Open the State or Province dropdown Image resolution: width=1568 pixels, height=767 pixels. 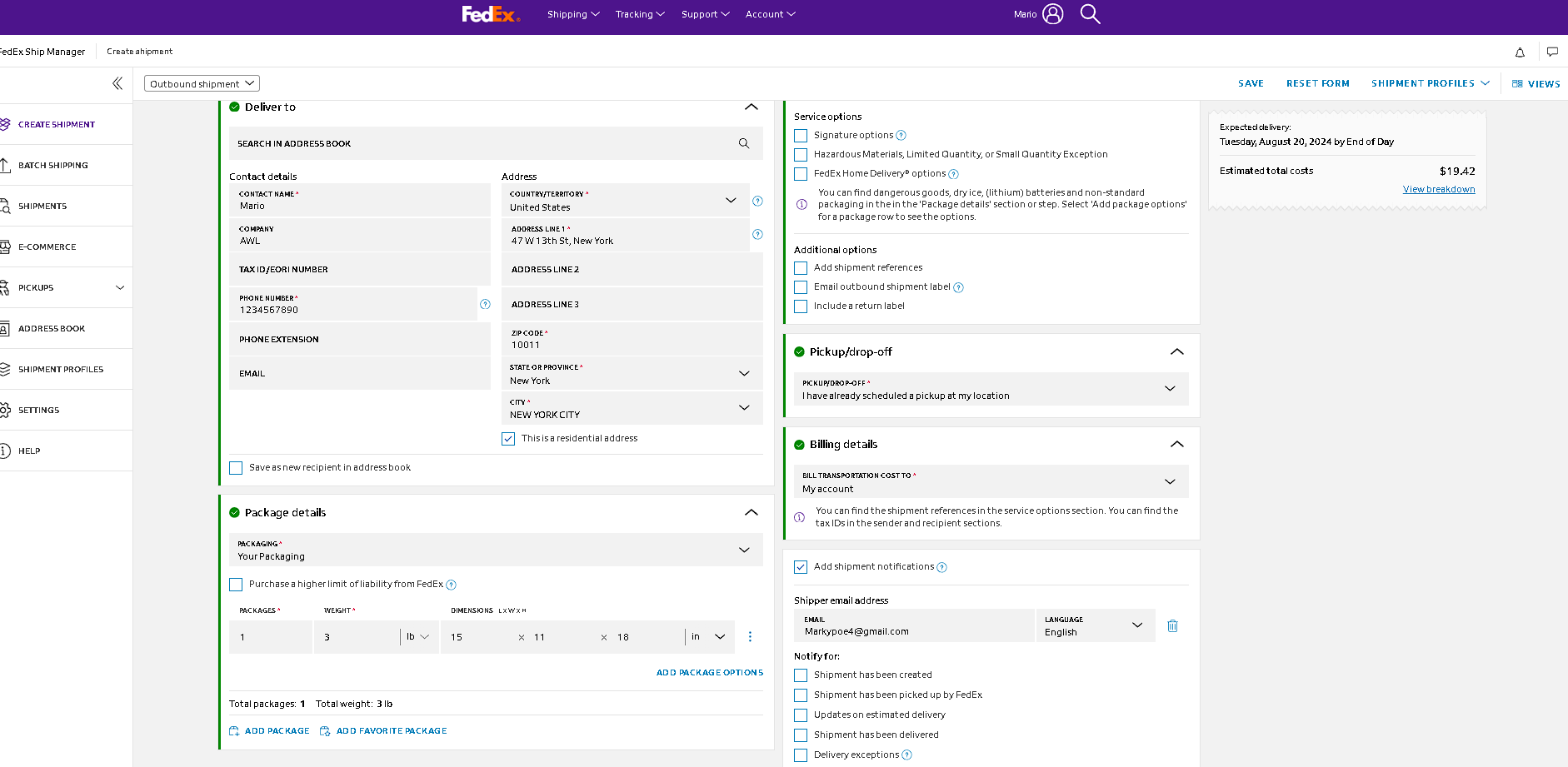coord(632,373)
